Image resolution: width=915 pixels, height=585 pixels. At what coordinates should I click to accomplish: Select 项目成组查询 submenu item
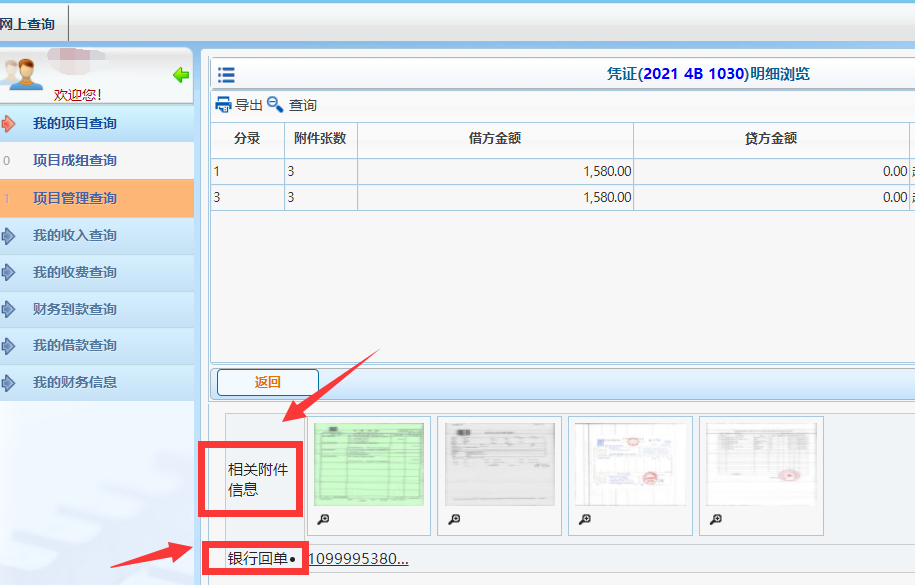coord(75,161)
